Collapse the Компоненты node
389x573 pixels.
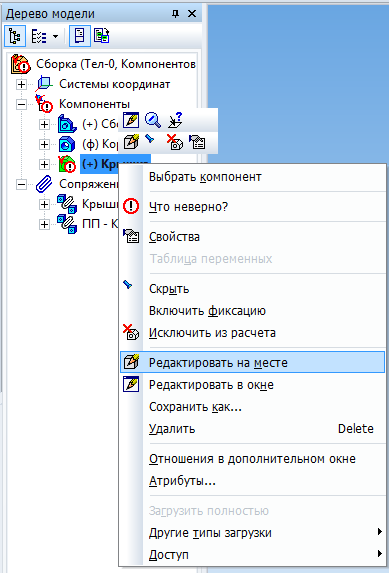[22, 104]
